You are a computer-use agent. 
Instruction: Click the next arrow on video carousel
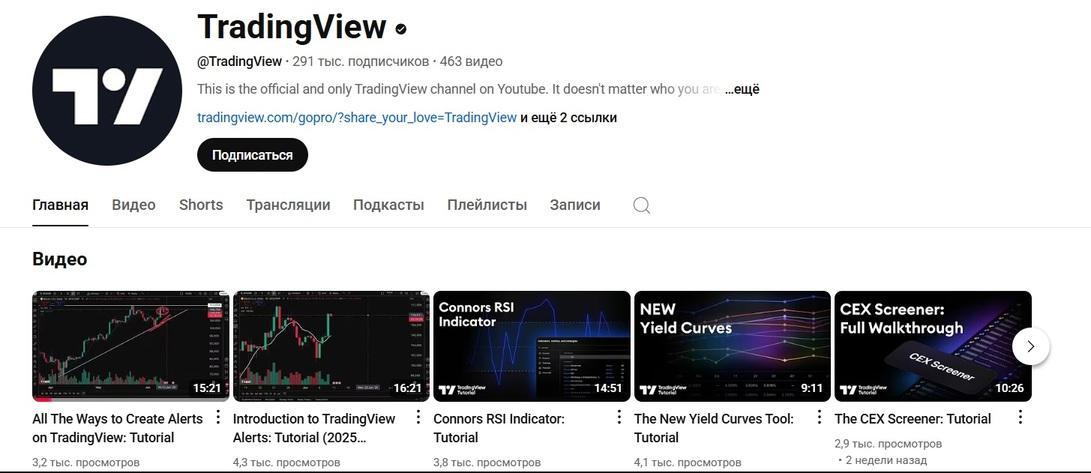coord(1030,346)
